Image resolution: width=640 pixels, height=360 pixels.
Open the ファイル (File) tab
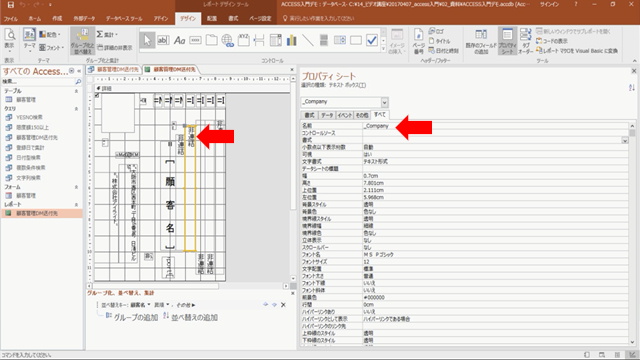coord(11,18)
